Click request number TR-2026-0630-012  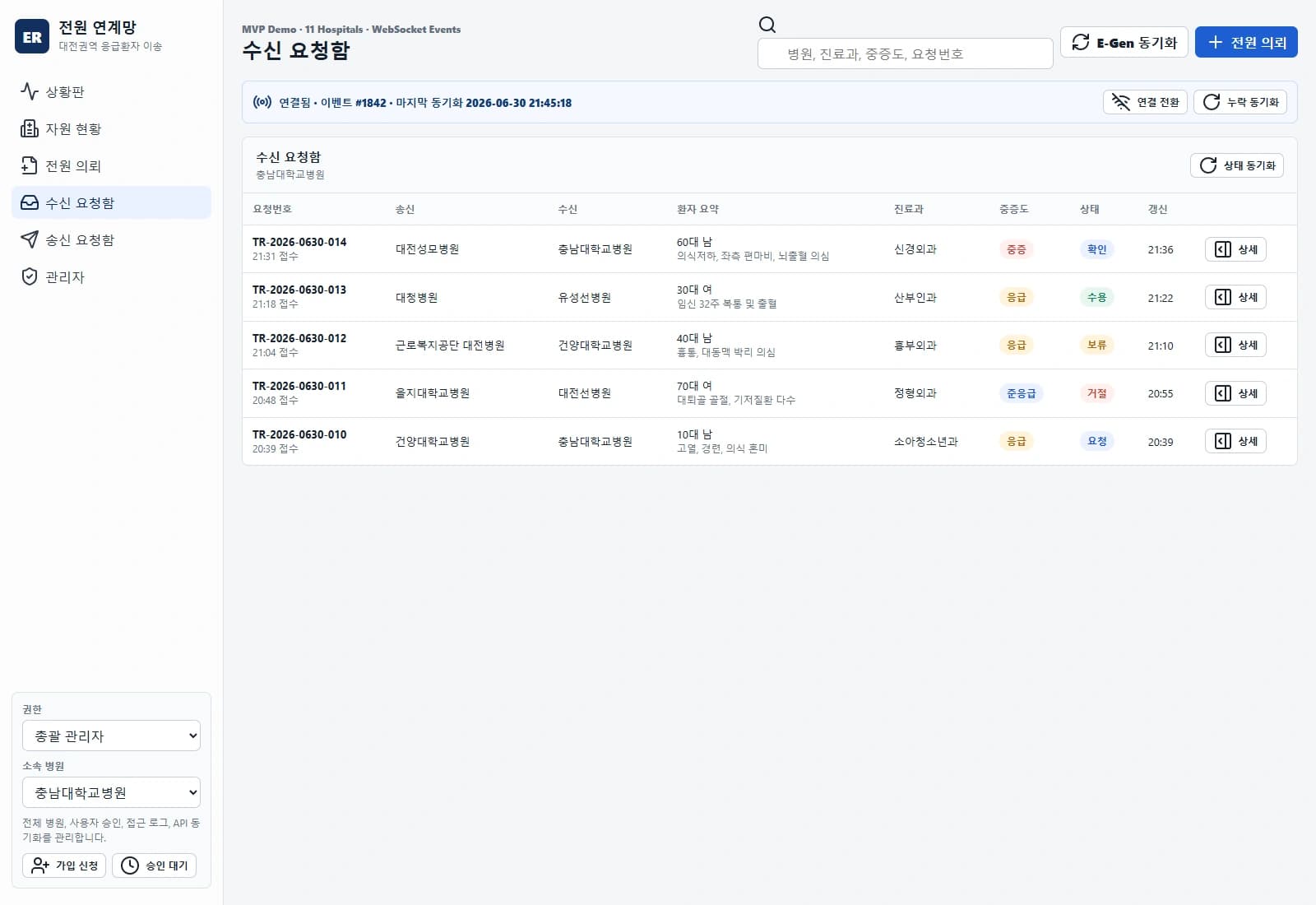(299, 338)
